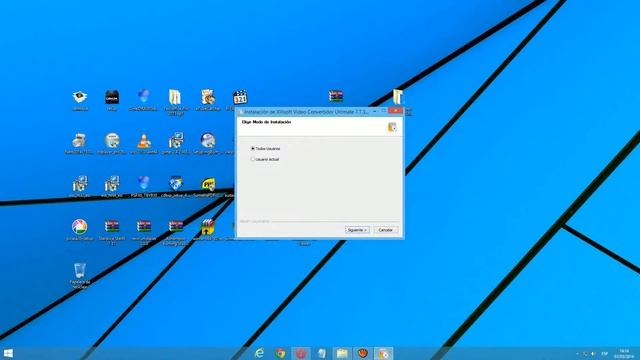The height and width of the screenshot is (360, 640).
Task: Click the installer package icon in header
Action: [x=392, y=127]
